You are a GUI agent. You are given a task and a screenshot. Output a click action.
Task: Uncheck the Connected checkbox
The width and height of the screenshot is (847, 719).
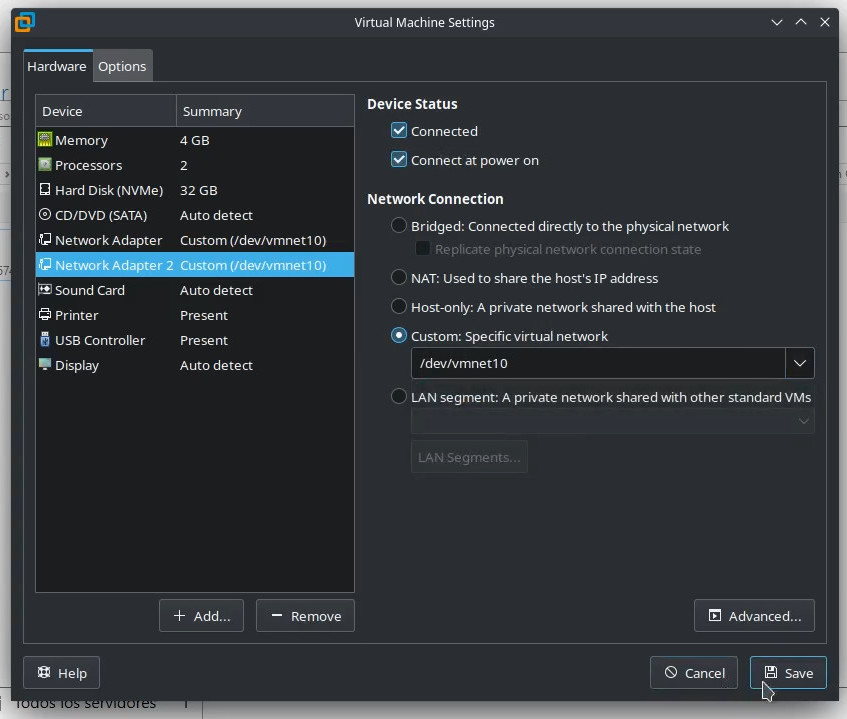pos(399,131)
